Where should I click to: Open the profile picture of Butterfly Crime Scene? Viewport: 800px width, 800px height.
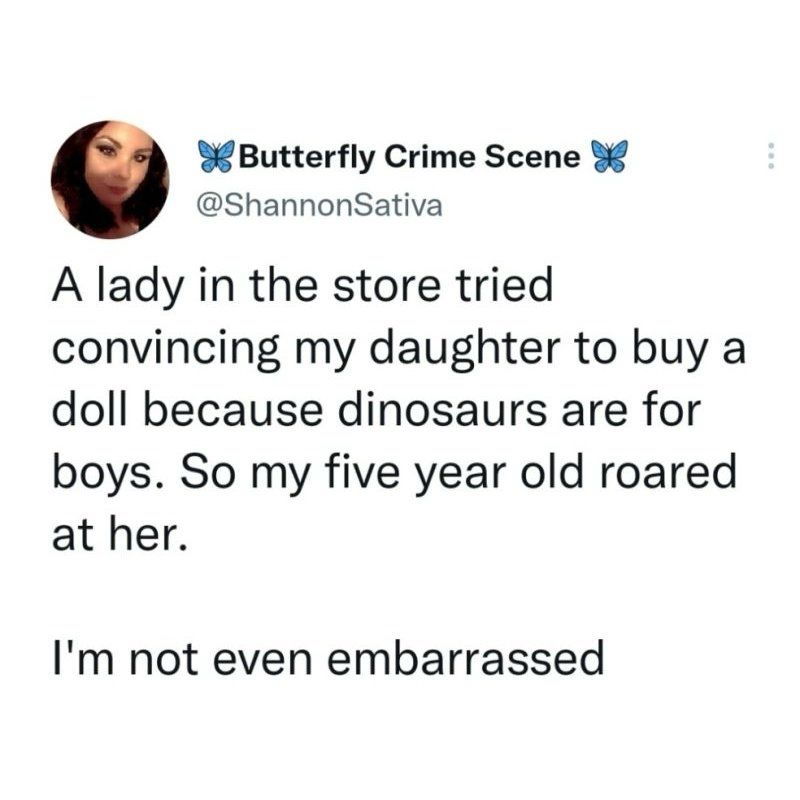pyautogui.click(x=110, y=180)
